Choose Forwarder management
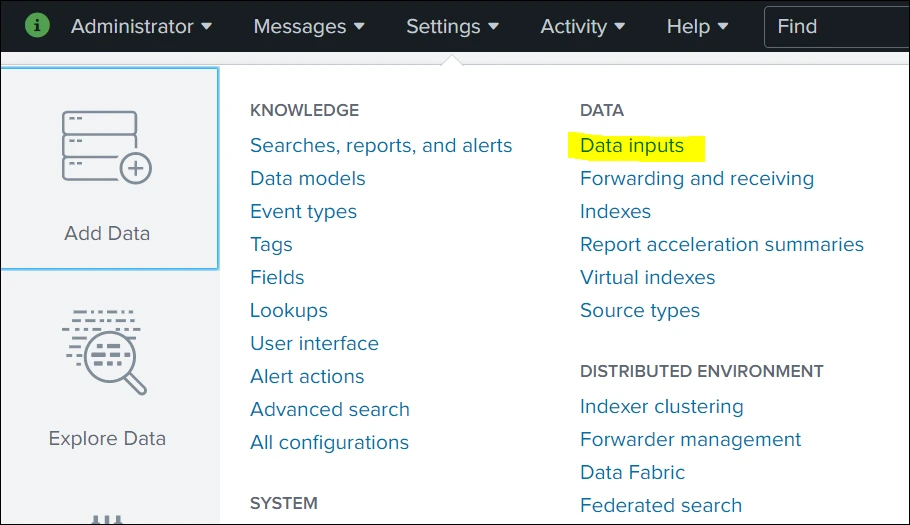 (x=690, y=440)
